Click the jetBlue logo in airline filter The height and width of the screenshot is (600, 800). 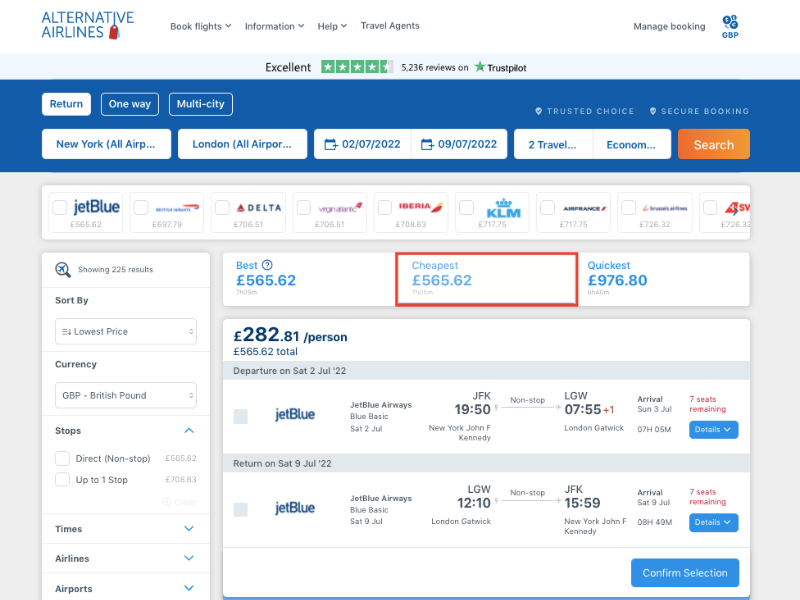pyautogui.click(x=96, y=207)
